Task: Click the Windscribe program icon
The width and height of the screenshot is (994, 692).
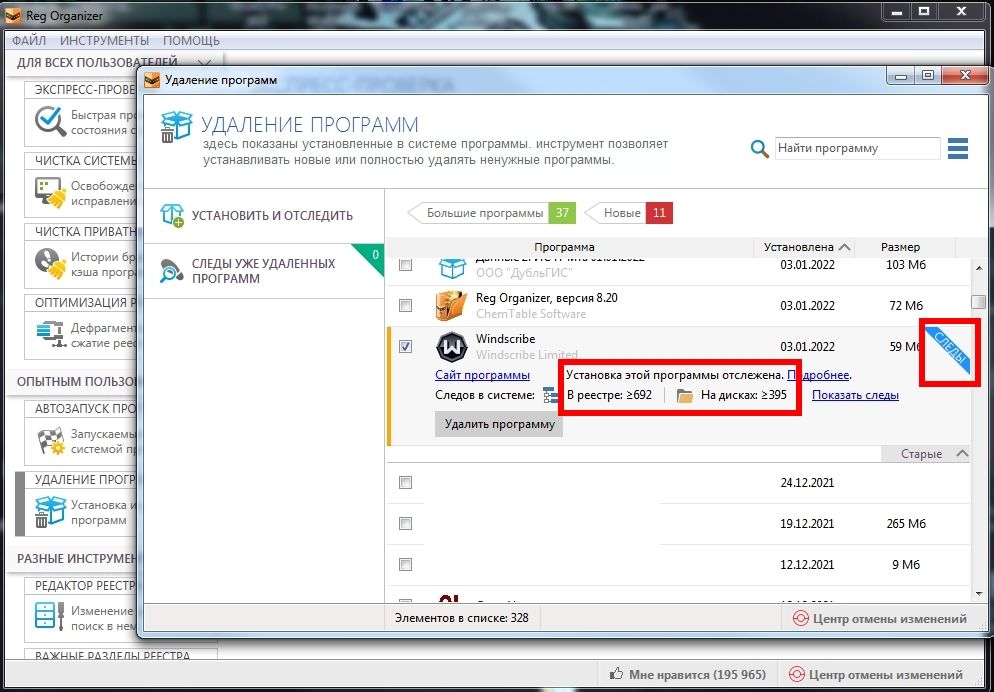Action: (452, 347)
